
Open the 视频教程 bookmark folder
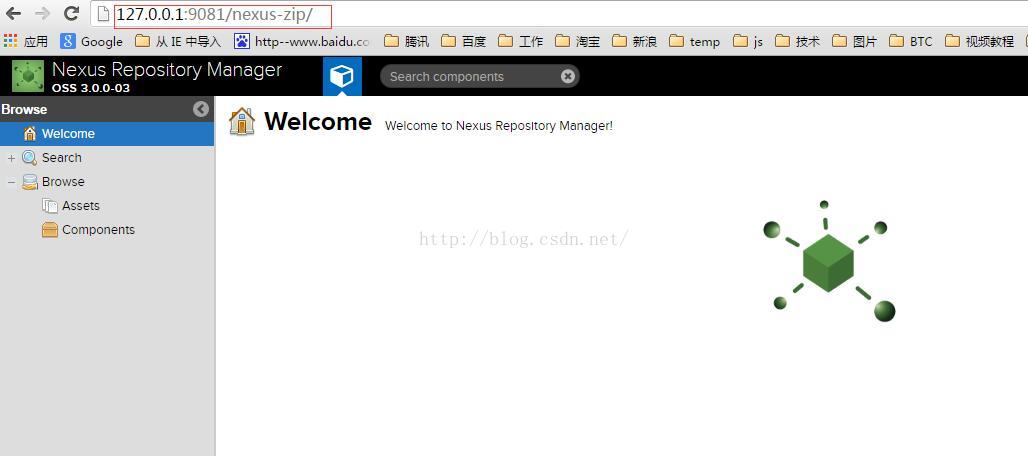click(979, 41)
